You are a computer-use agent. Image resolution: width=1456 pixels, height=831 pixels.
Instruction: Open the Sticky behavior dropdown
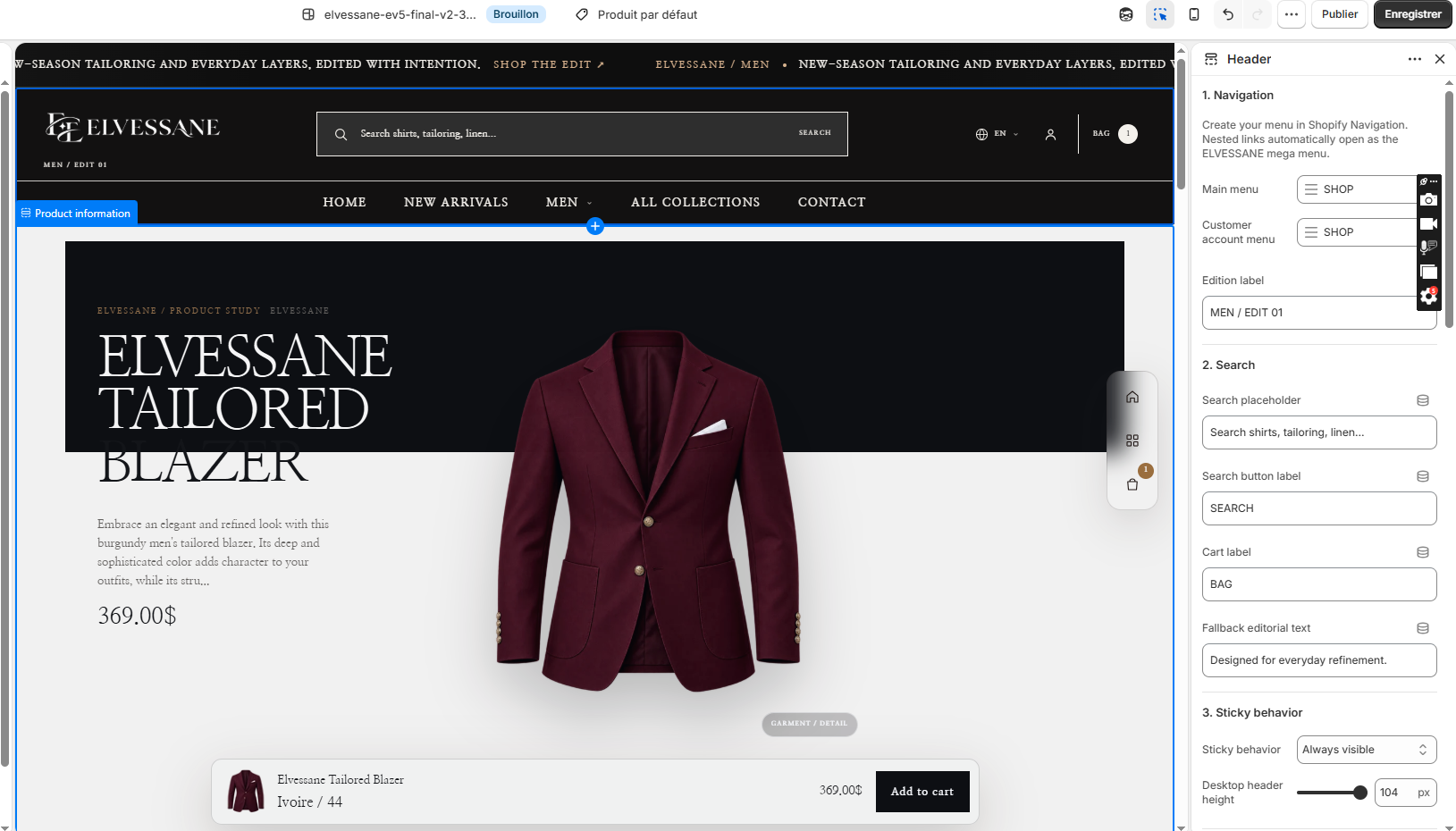coord(1367,750)
